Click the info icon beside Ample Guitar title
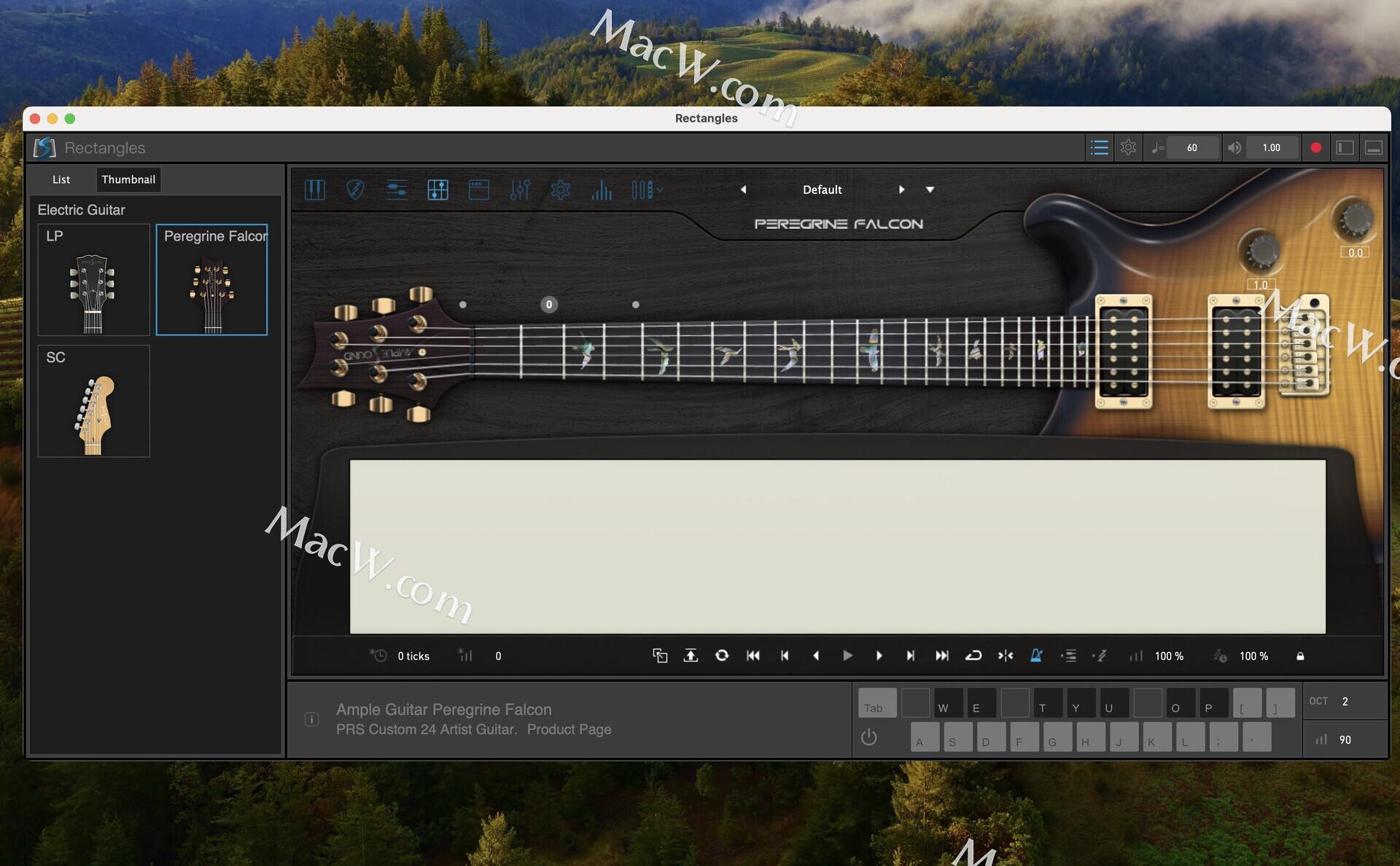 tap(311, 719)
